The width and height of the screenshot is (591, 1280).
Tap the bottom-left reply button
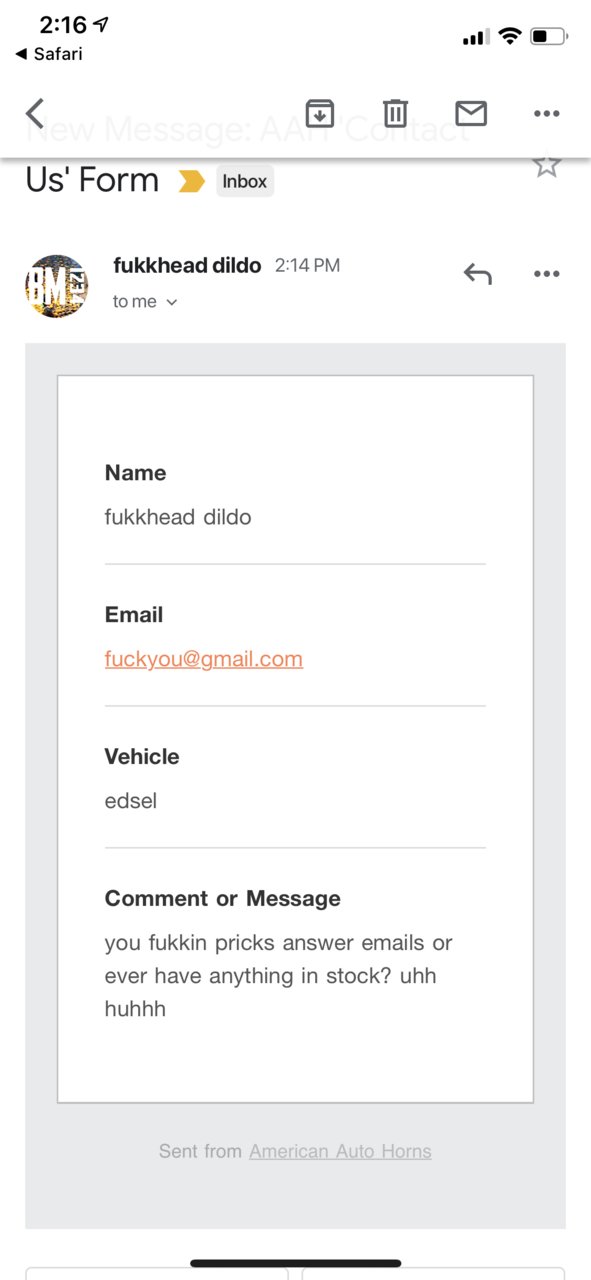156,1273
